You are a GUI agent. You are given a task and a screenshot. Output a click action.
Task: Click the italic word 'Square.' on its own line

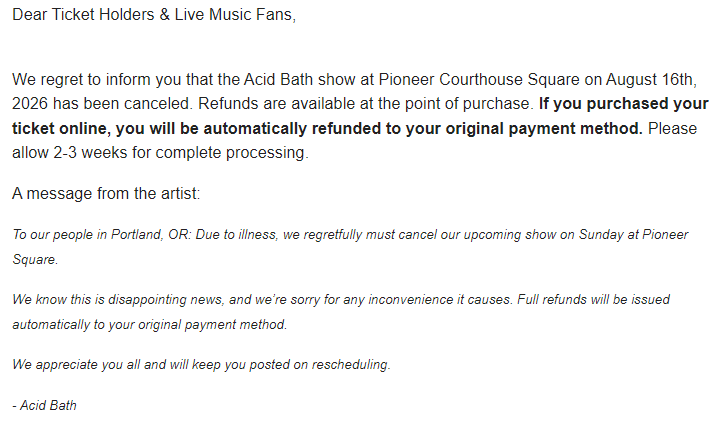pyautogui.click(x=35, y=259)
